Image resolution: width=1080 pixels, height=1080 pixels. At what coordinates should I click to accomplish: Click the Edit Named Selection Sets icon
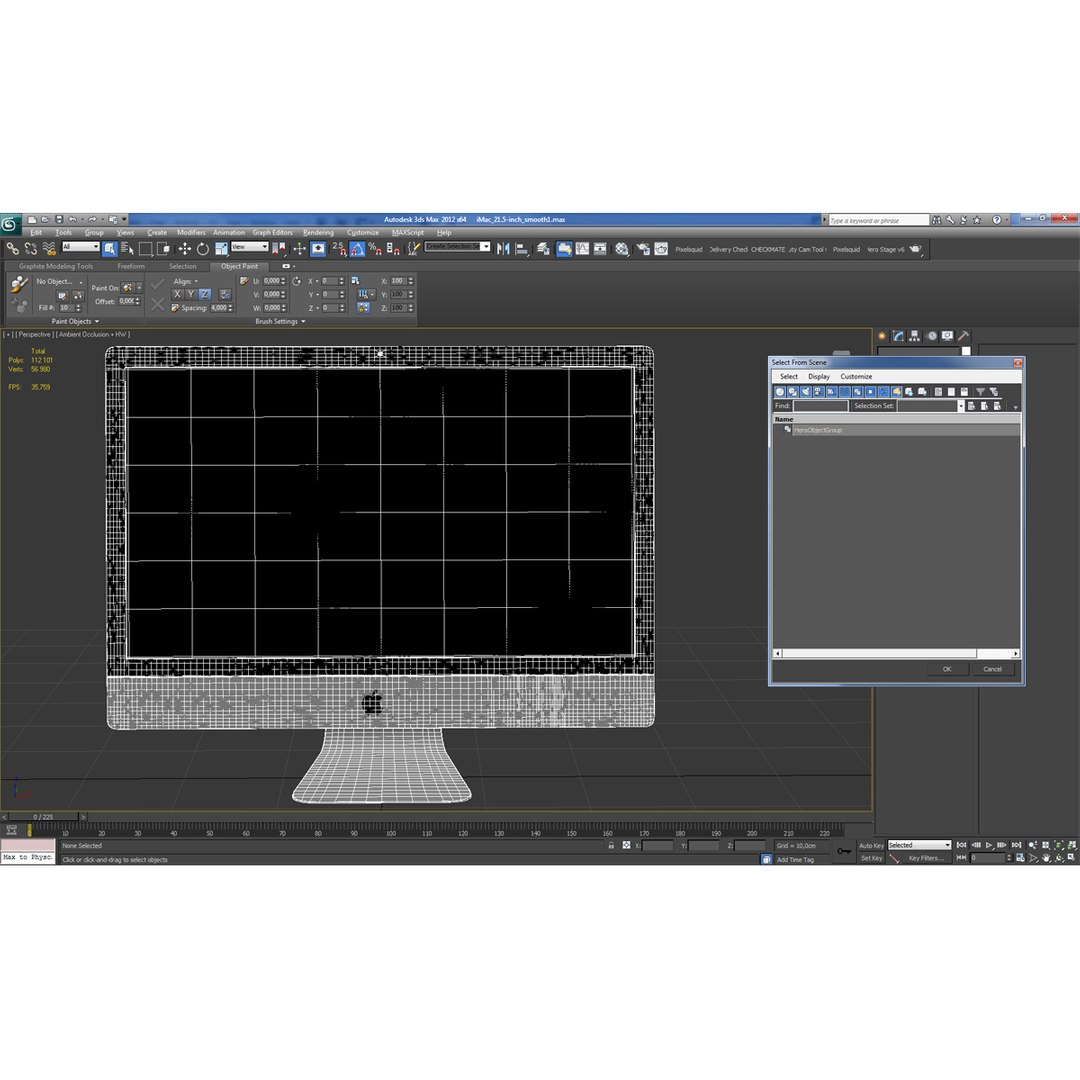[413, 249]
